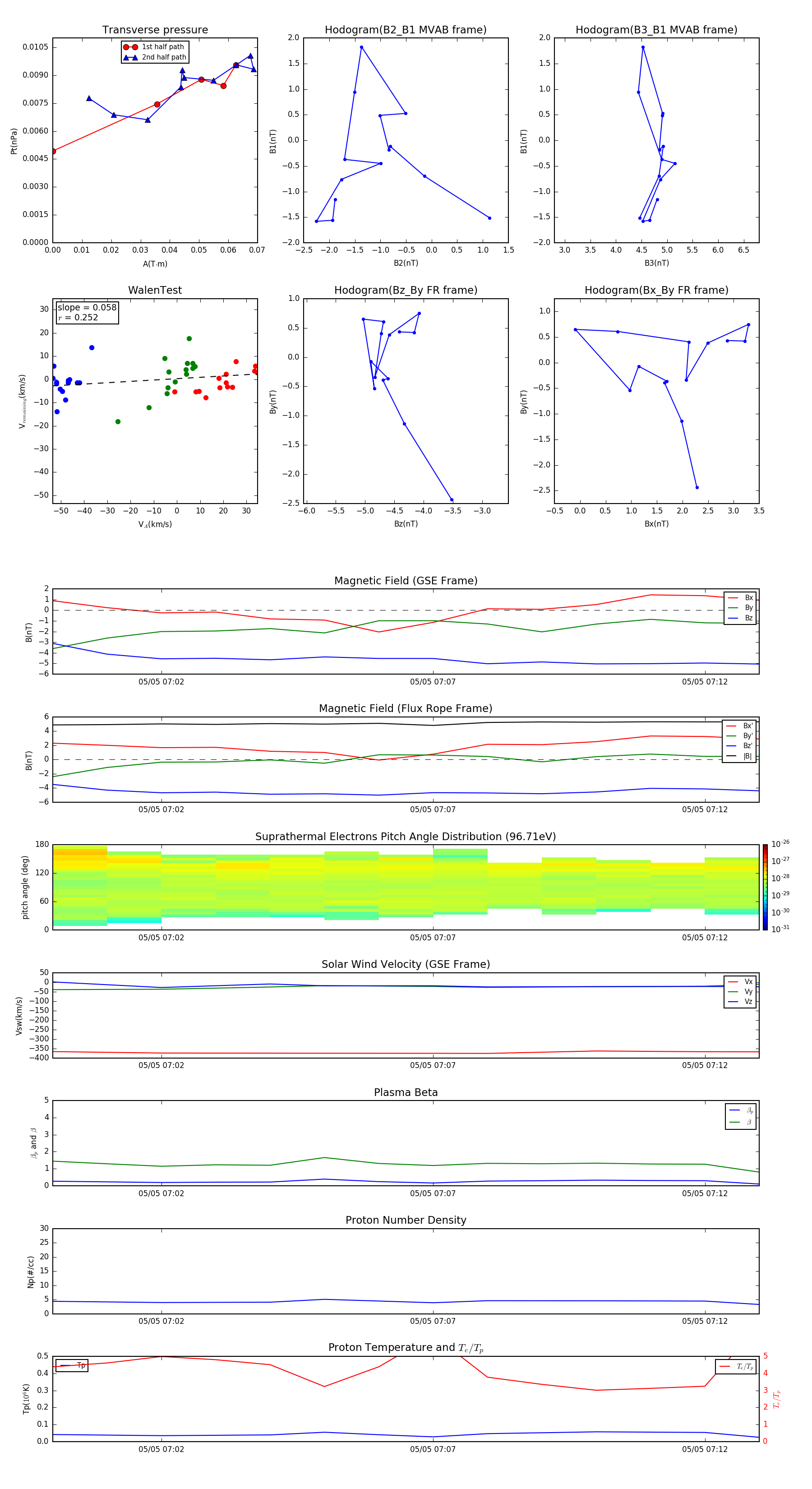This screenshot has width=812, height=1489.
Task: Click '10^-26' colorbar tick label
Action: click(780, 844)
